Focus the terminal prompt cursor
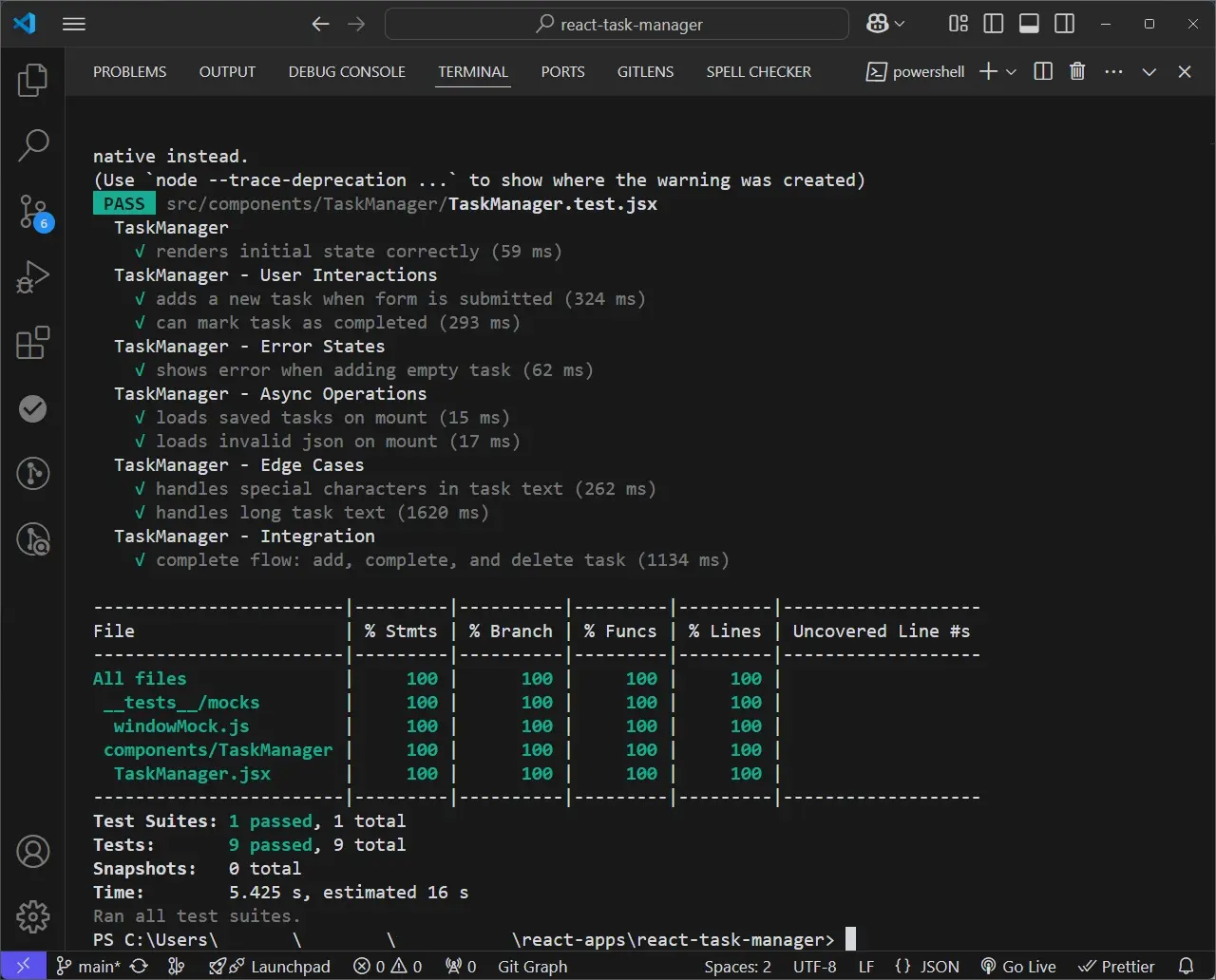The height and width of the screenshot is (980, 1216). pos(850,939)
